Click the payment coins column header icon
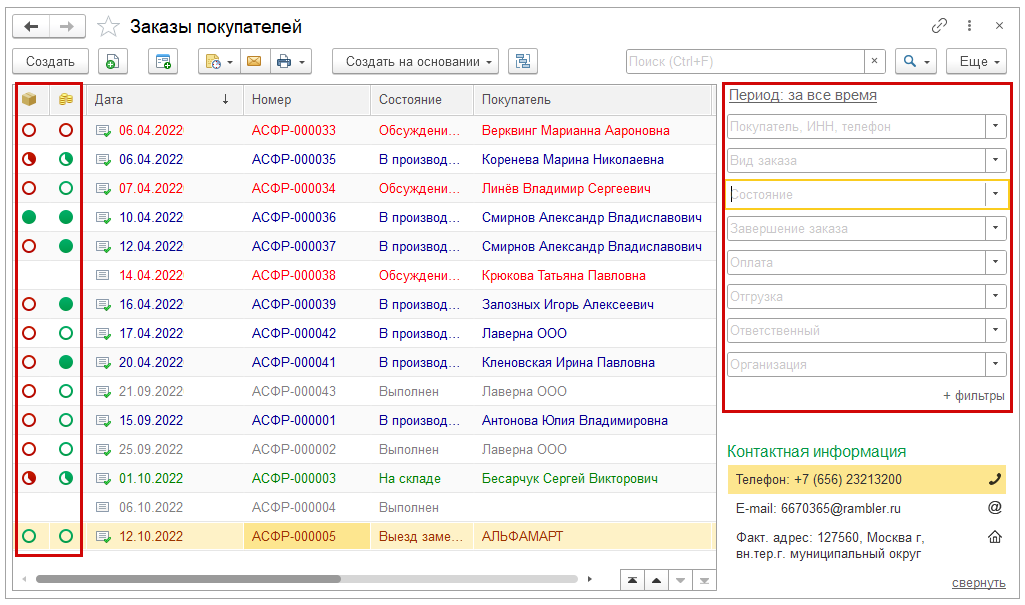 point(65,99)
